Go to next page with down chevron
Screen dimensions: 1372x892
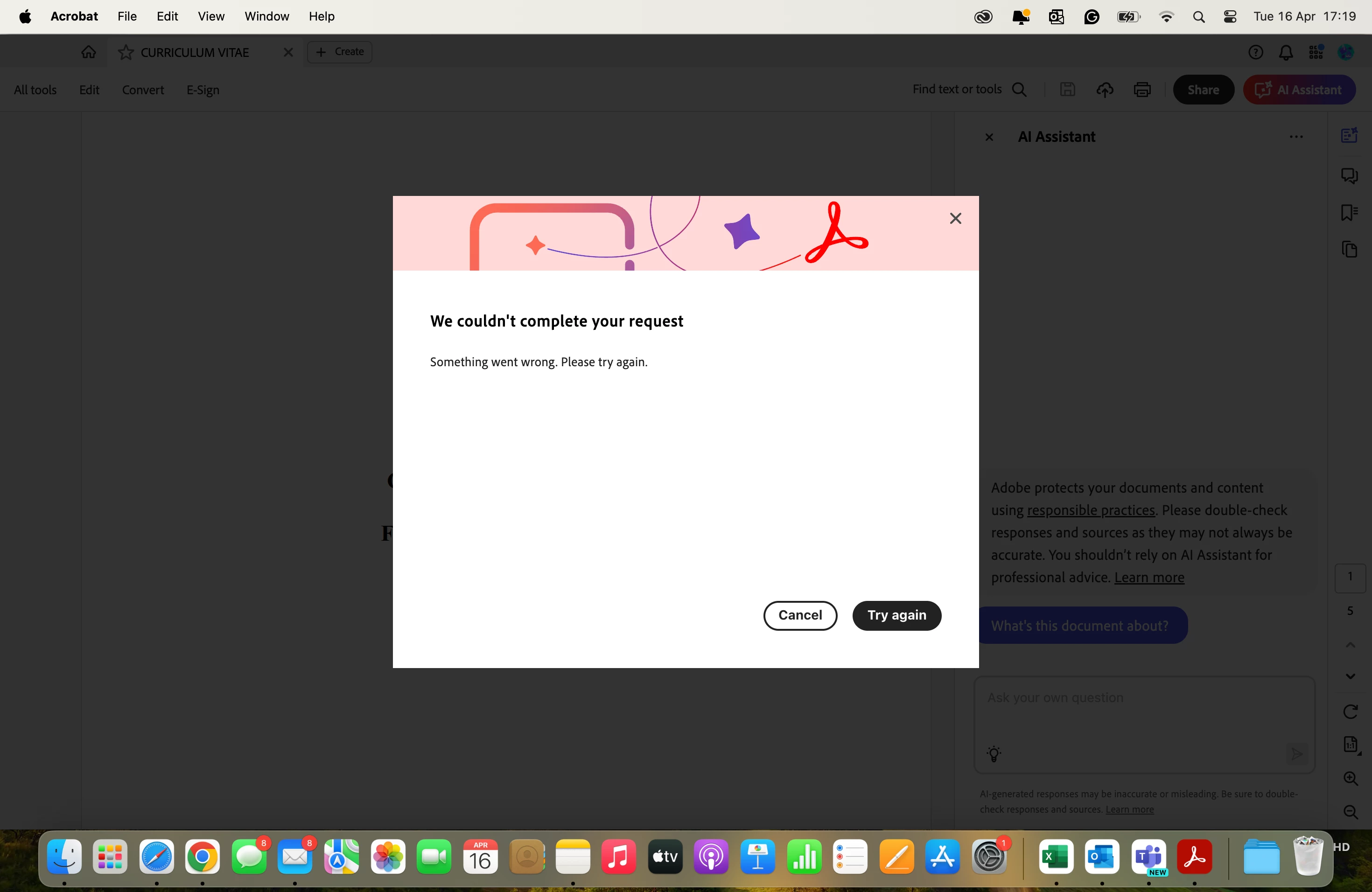[1350, 676]
